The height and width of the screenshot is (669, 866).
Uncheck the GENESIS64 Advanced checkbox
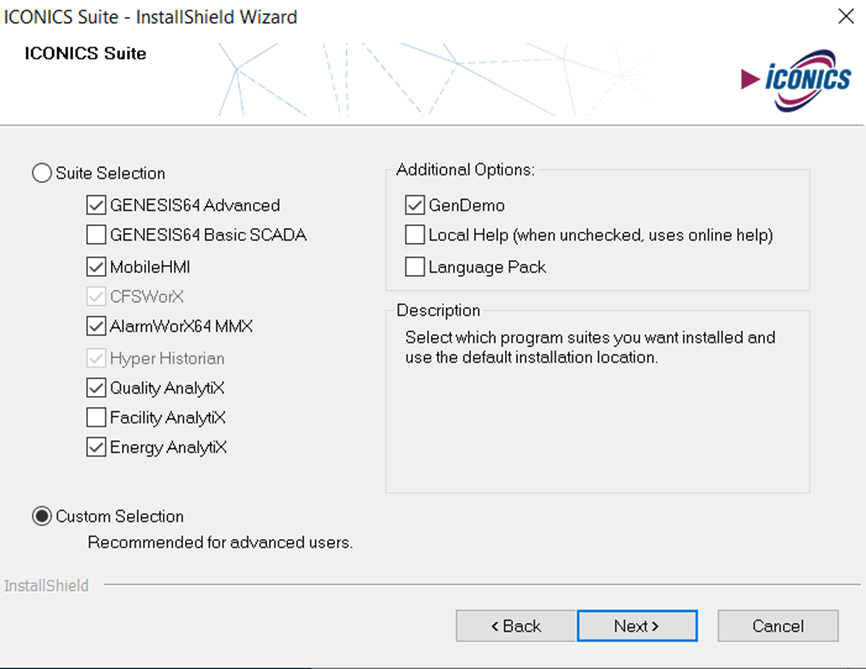click(96, 205)
